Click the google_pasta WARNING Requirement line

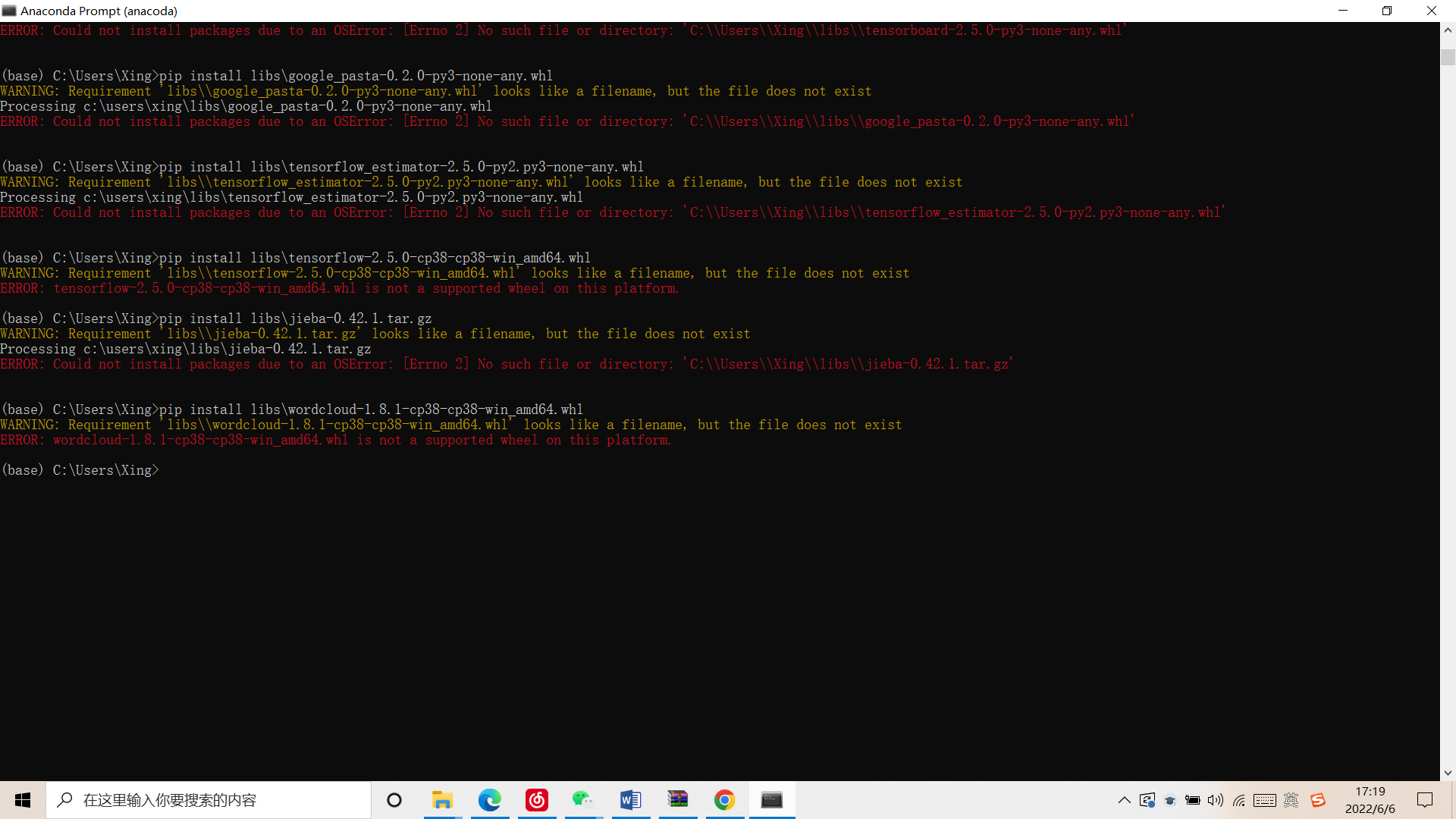click(x=436, y=91)
